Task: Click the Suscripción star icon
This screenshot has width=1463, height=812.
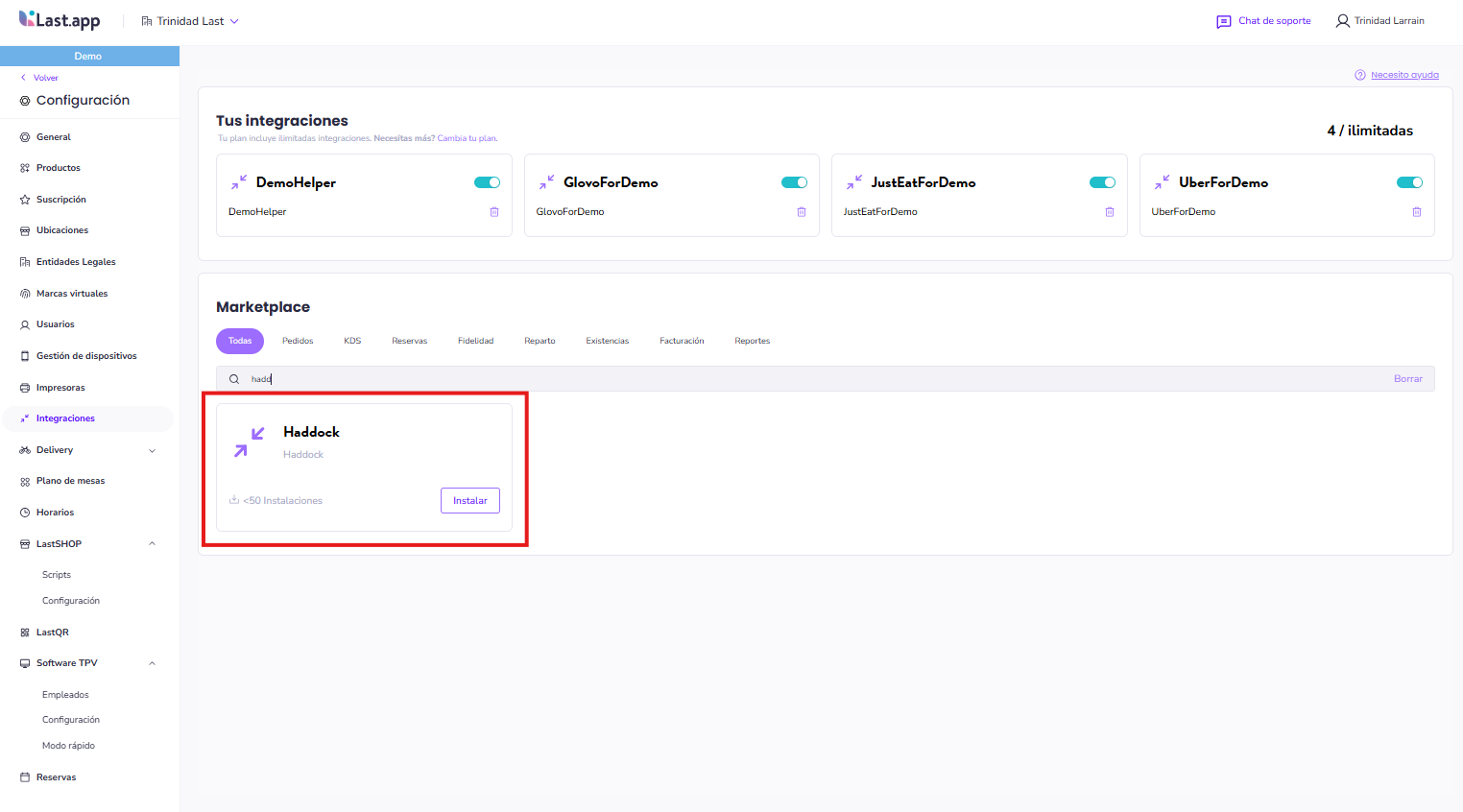Action: click(x=25, y=200)
